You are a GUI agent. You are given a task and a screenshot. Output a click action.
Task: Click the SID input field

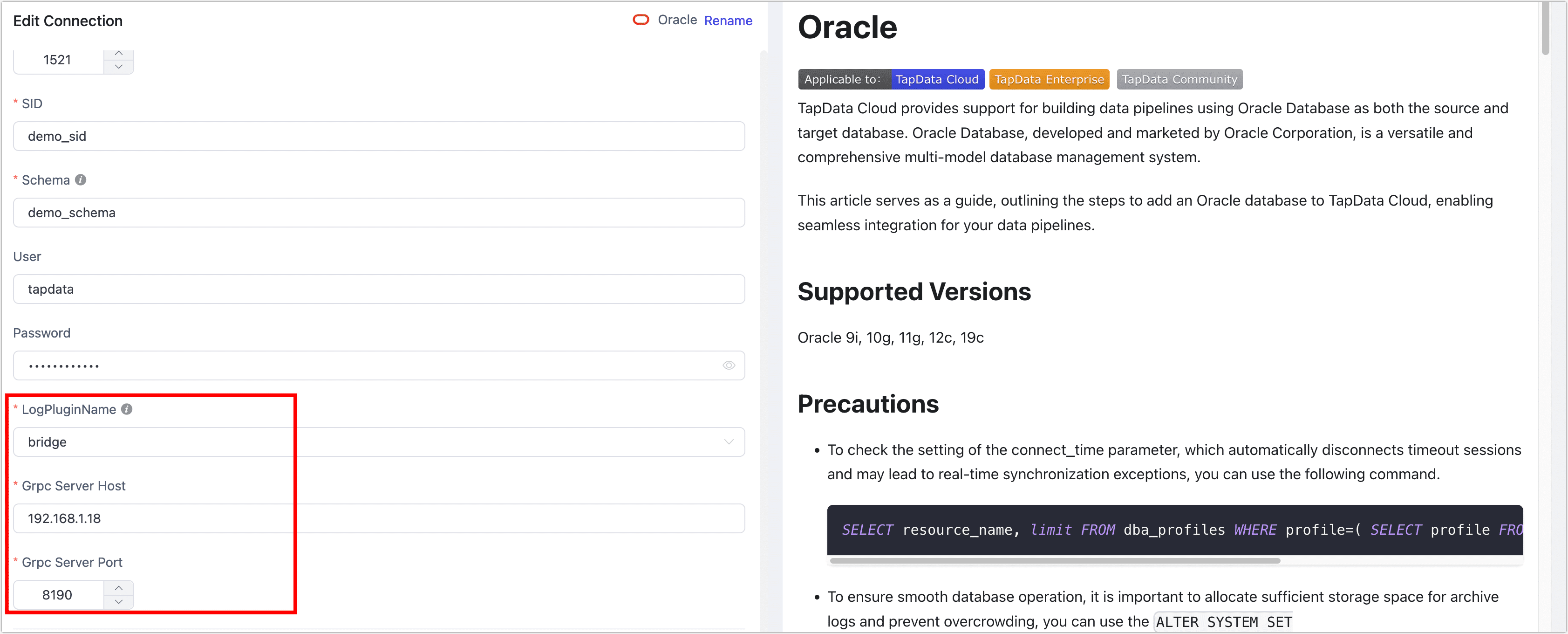[378, 137]
